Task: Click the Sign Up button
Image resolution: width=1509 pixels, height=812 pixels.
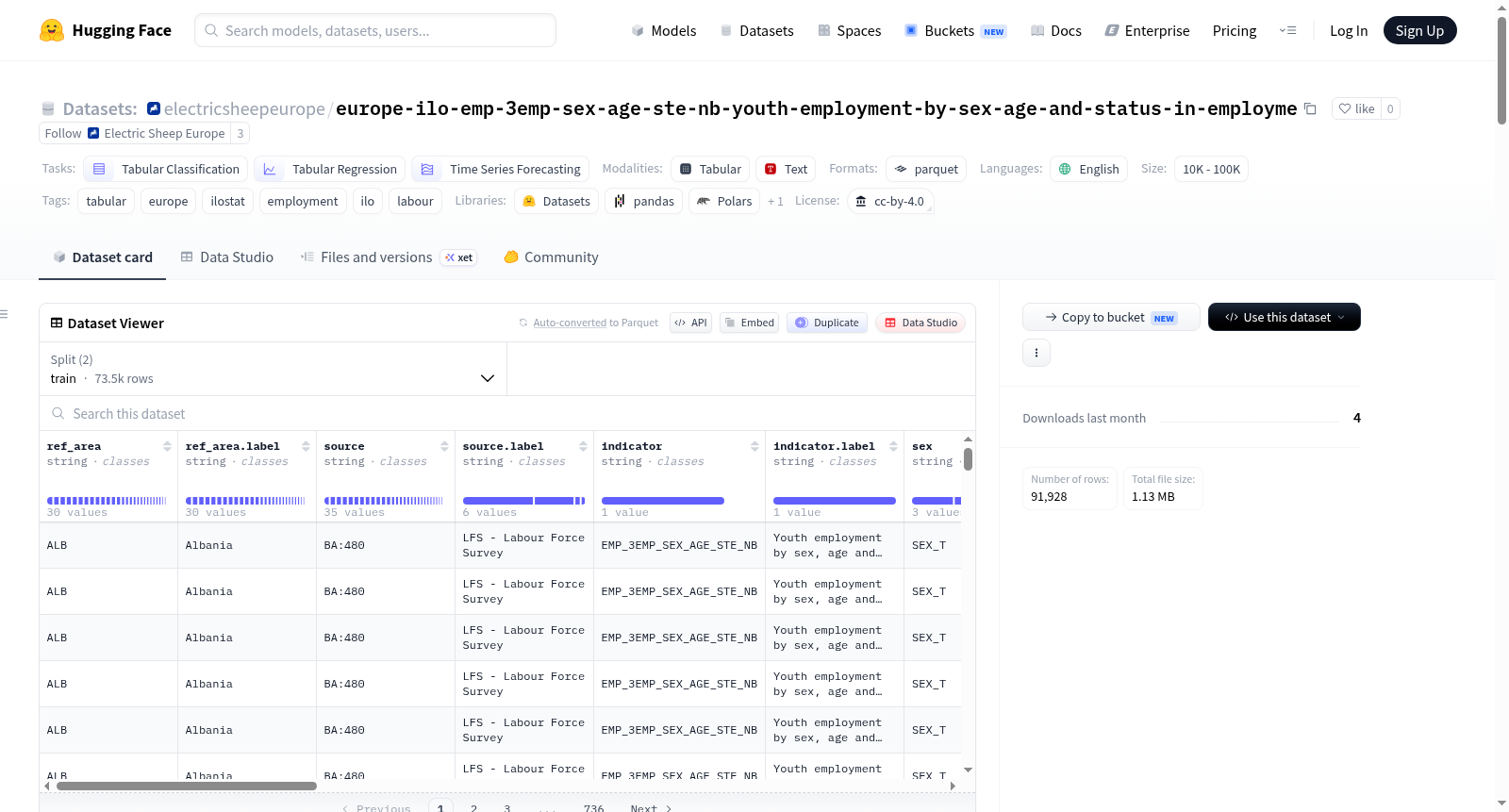Action: 1419,30
